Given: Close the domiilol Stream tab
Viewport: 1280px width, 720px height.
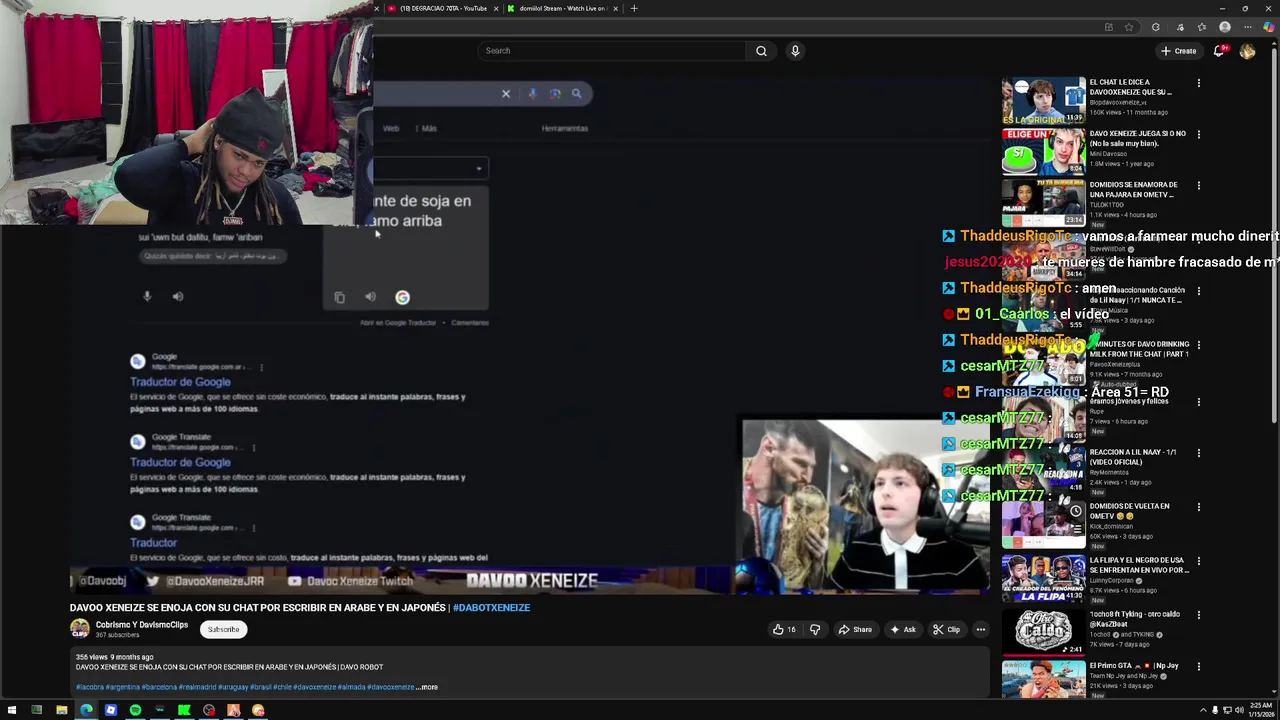Looking at the screenshot, I should coord(615,8).
